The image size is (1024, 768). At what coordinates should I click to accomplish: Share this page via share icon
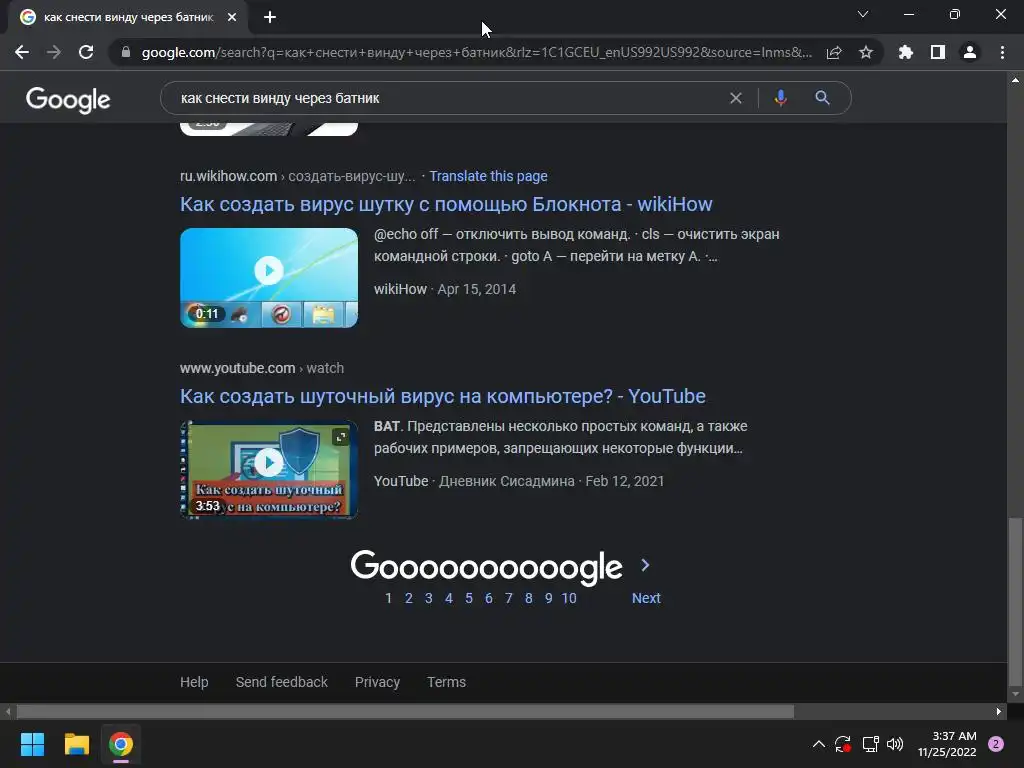coord(834,52)
